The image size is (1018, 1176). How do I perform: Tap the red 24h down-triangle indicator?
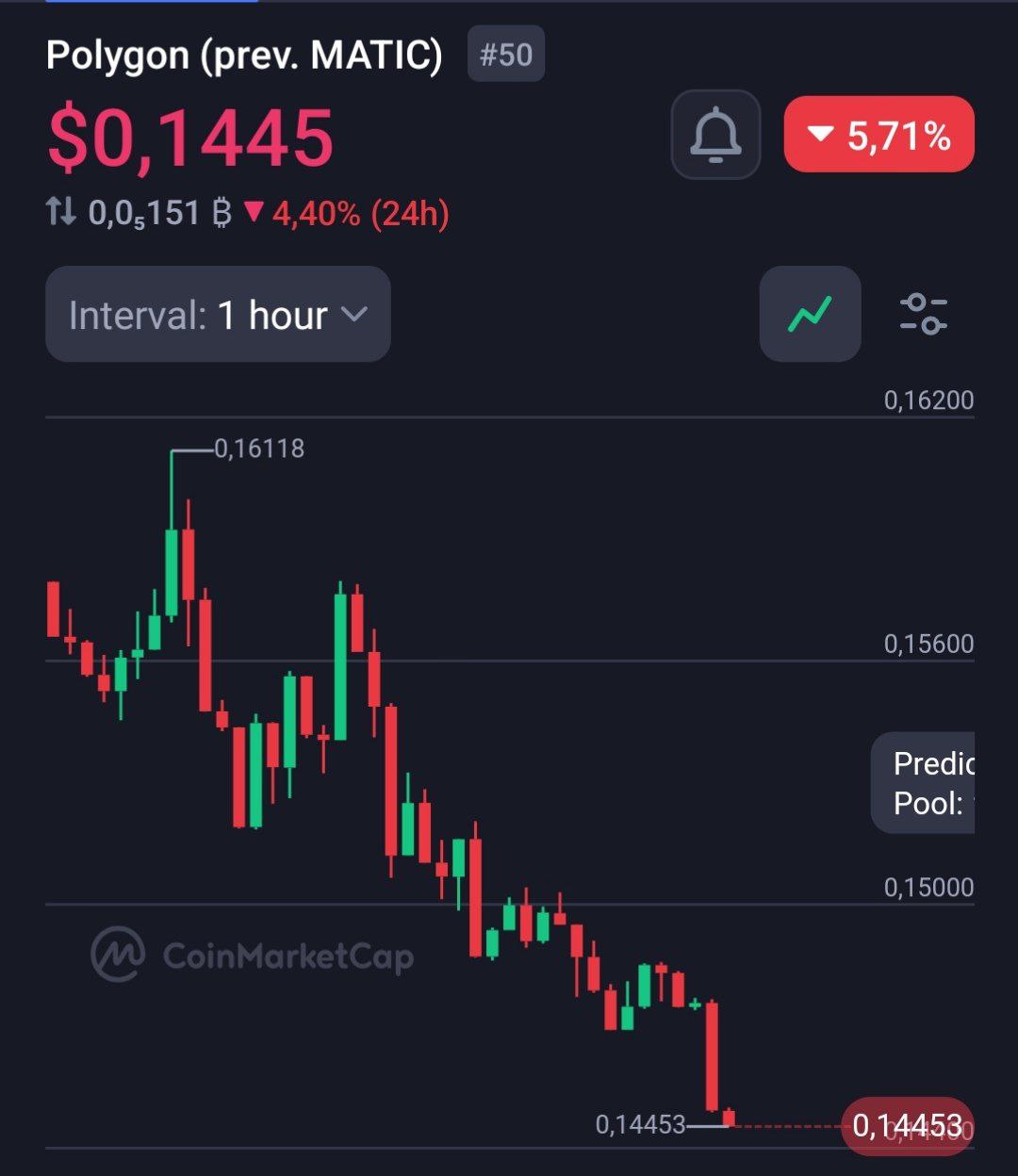[254, 213]
